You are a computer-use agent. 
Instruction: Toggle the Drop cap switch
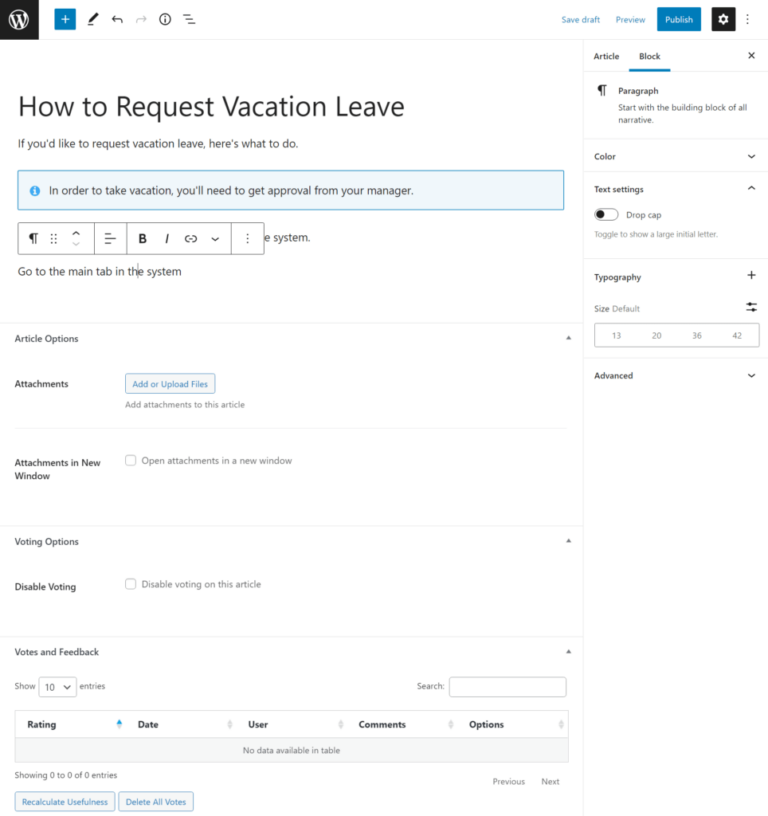pyautogui.click(x=605, y=214)
